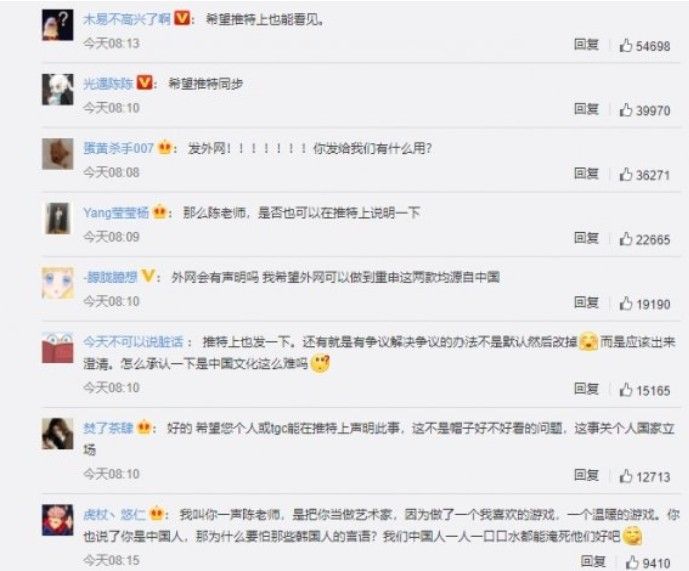Tap the thumbs-up icon beside 9410
This screenshot has width=689, height=571.
point(632,562)
